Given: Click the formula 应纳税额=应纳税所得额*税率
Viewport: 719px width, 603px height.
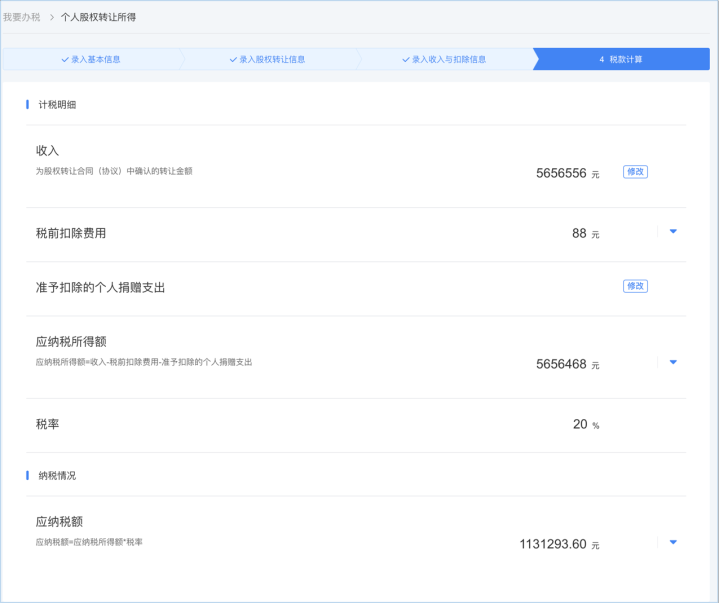Looking at the screenshot, I should click(89, 542).
